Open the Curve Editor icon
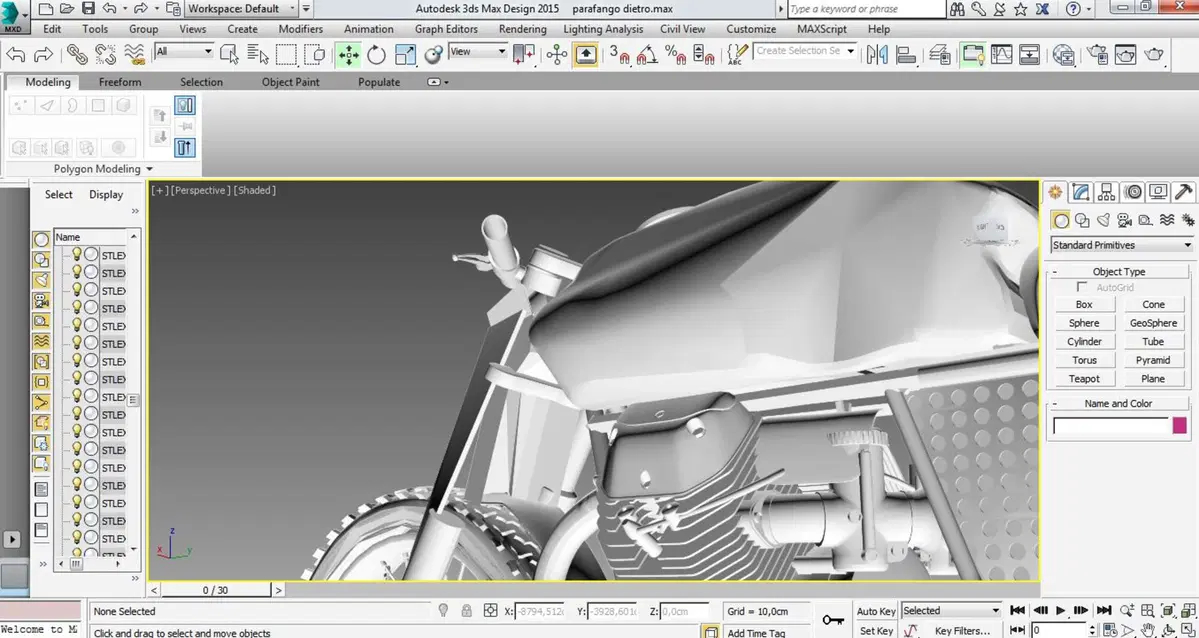Viewport: 1199px width, 638px height. pyautogui.click(x=1002, y=54)
